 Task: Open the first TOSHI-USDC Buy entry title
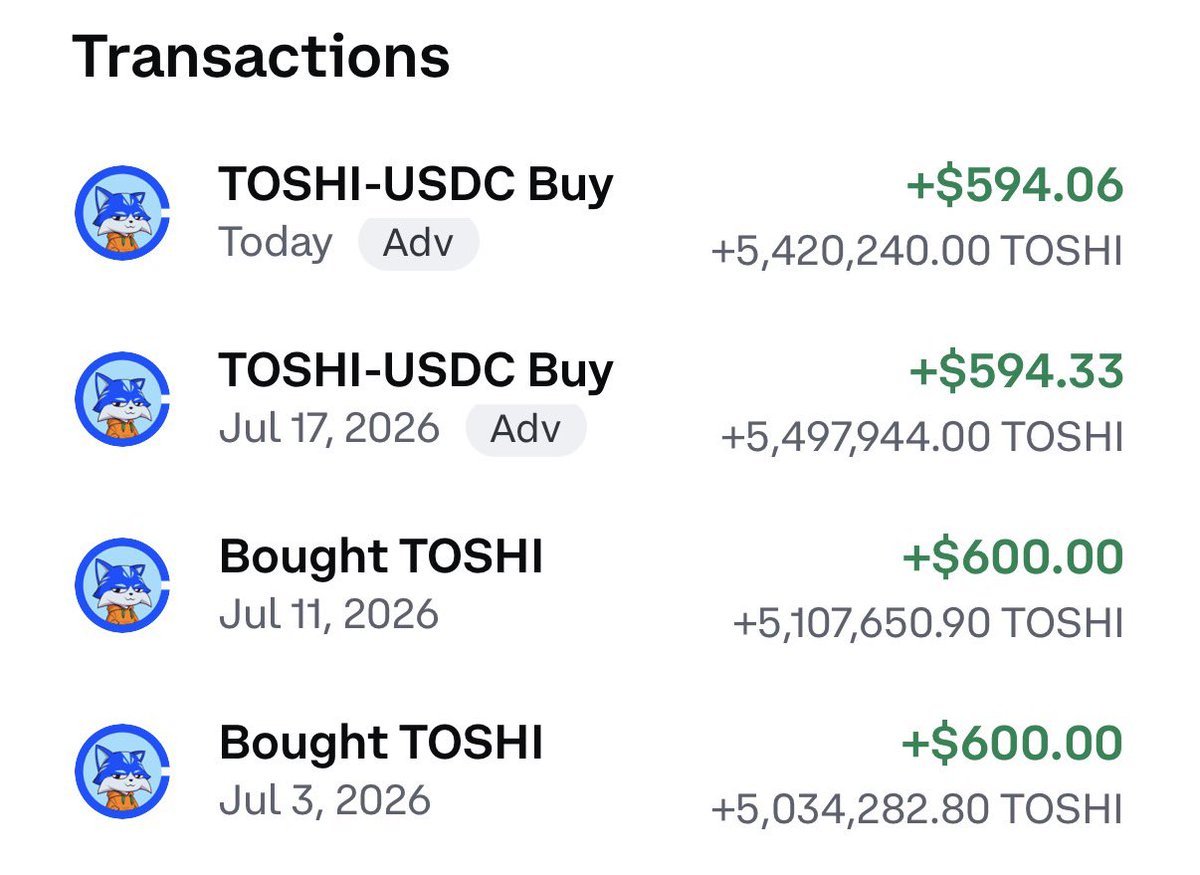(416, 185)
